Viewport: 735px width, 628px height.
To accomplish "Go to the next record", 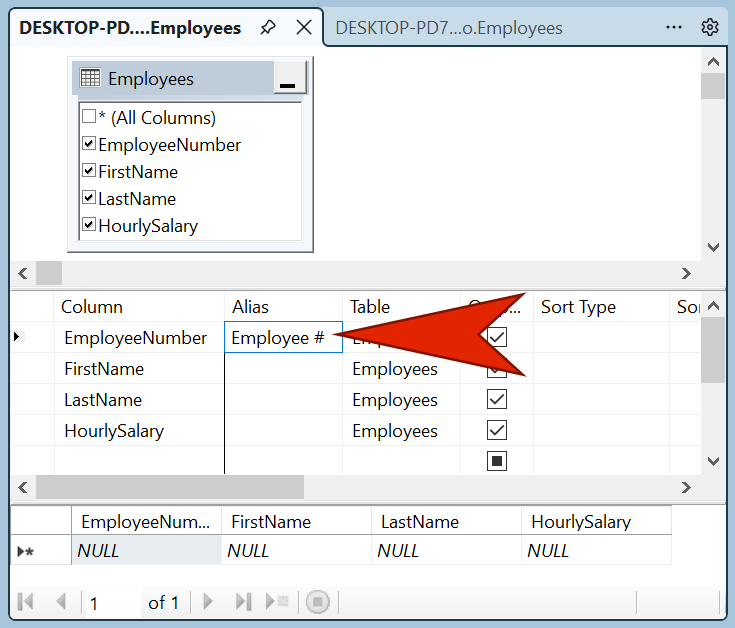I will click(x=208, y=601).
